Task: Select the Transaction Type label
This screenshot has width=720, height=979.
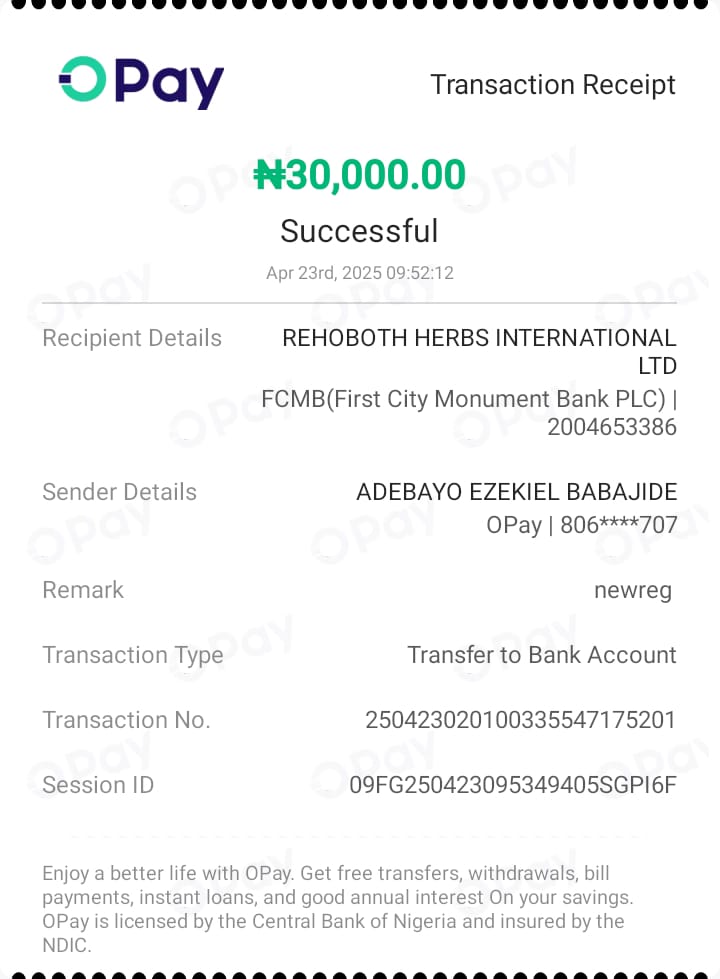Action: pos(133,656)
